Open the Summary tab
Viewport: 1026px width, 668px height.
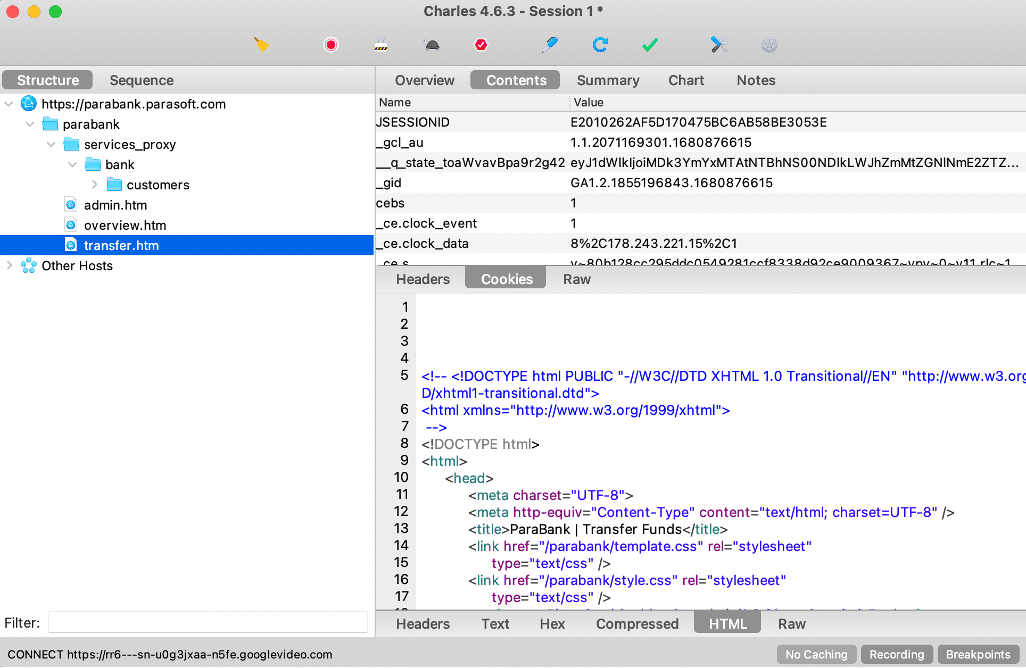tap(607, 80)
